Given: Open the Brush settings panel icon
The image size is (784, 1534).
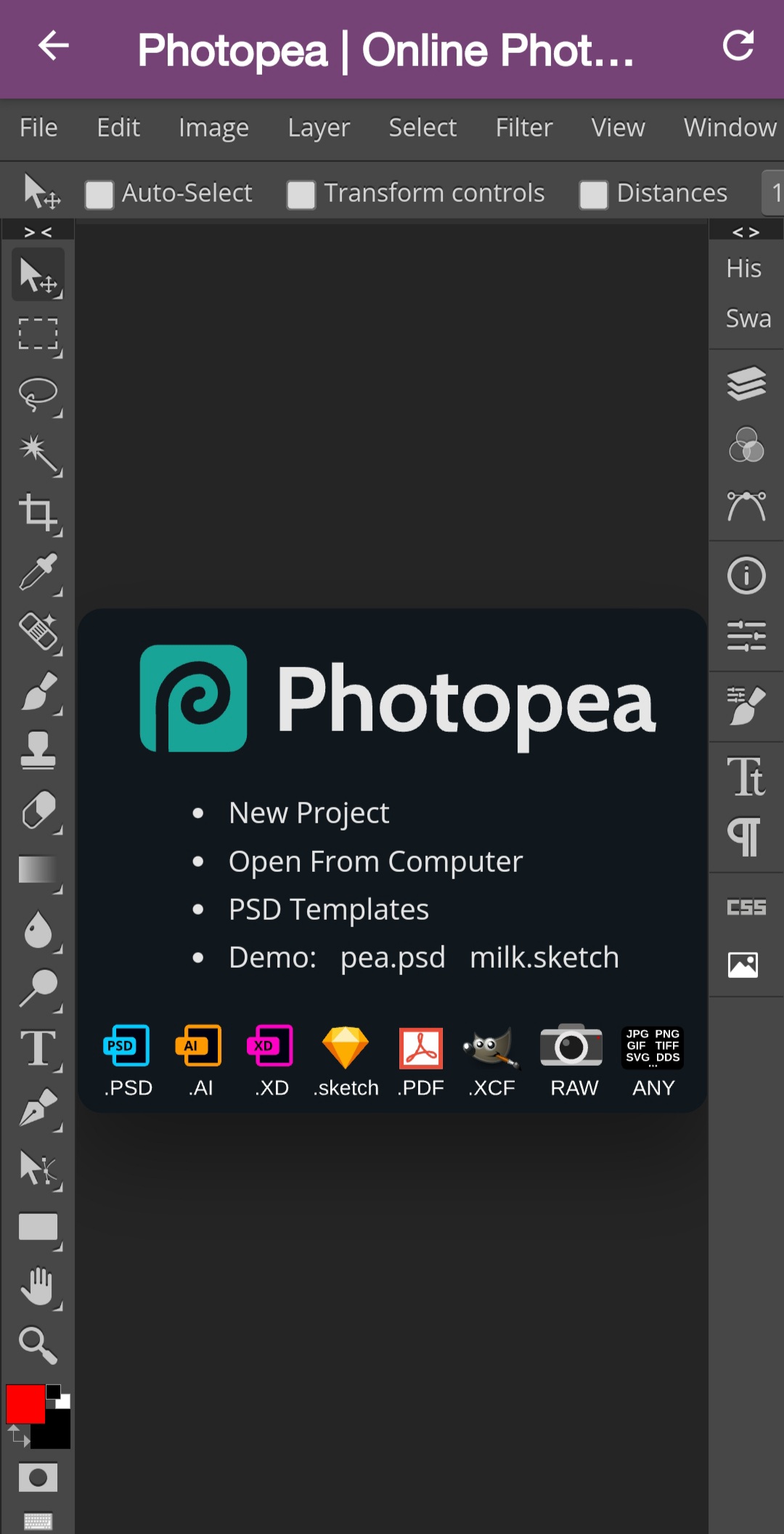Looking at the screenshot, I should click(x=746, y=706).
